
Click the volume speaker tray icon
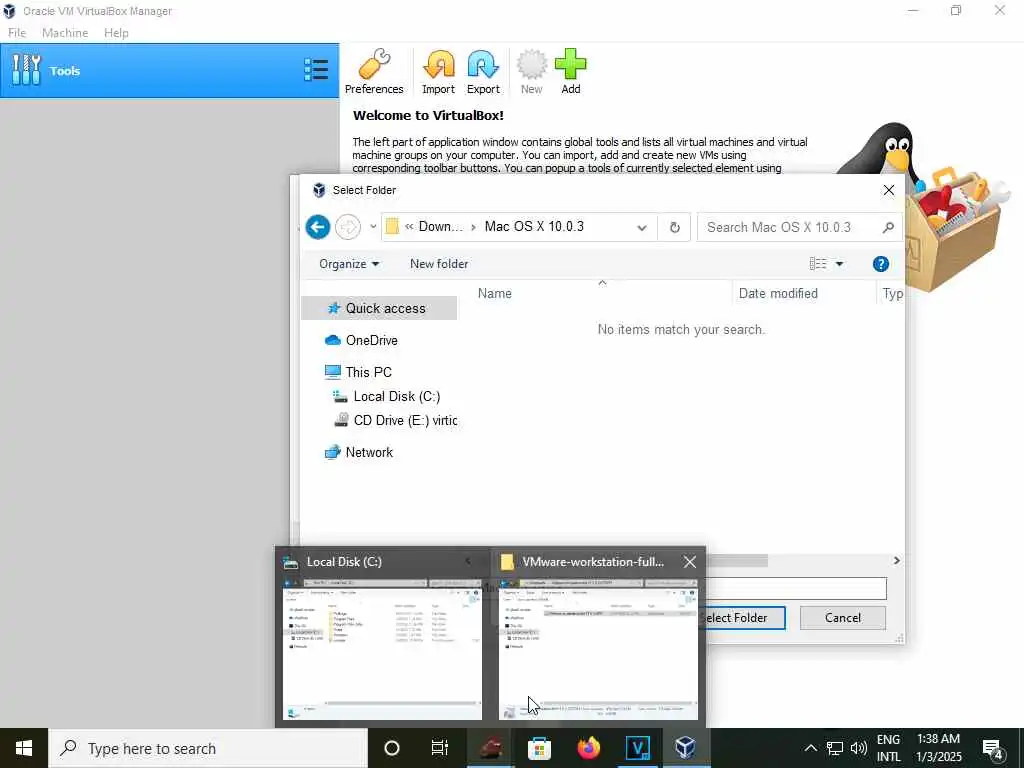(x=859, y=748)
